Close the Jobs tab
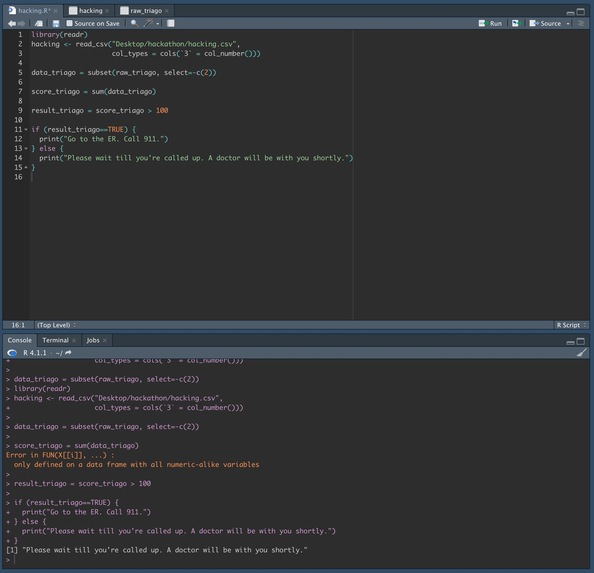This screenshot has width=594, height=573. 105,340
